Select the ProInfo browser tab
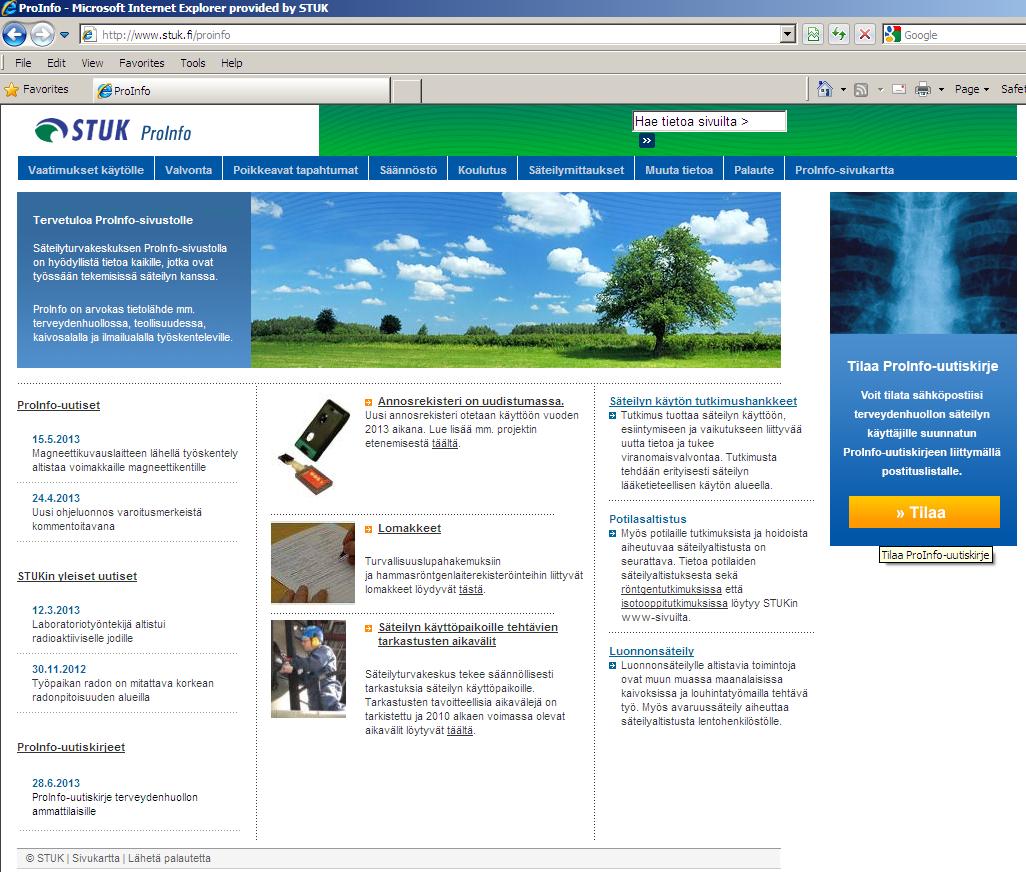The width and height of the screenshot is (1026, 872). (x=242, y=90)
